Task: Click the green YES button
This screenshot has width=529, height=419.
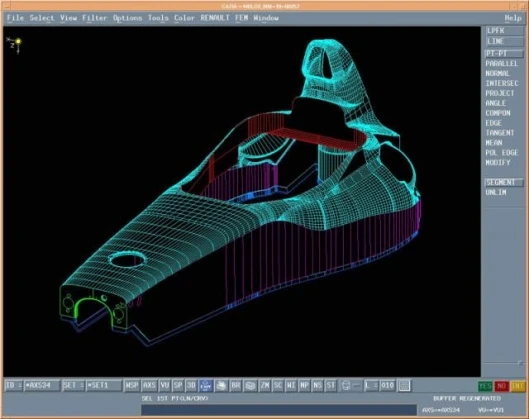Action: coord(485,386)
